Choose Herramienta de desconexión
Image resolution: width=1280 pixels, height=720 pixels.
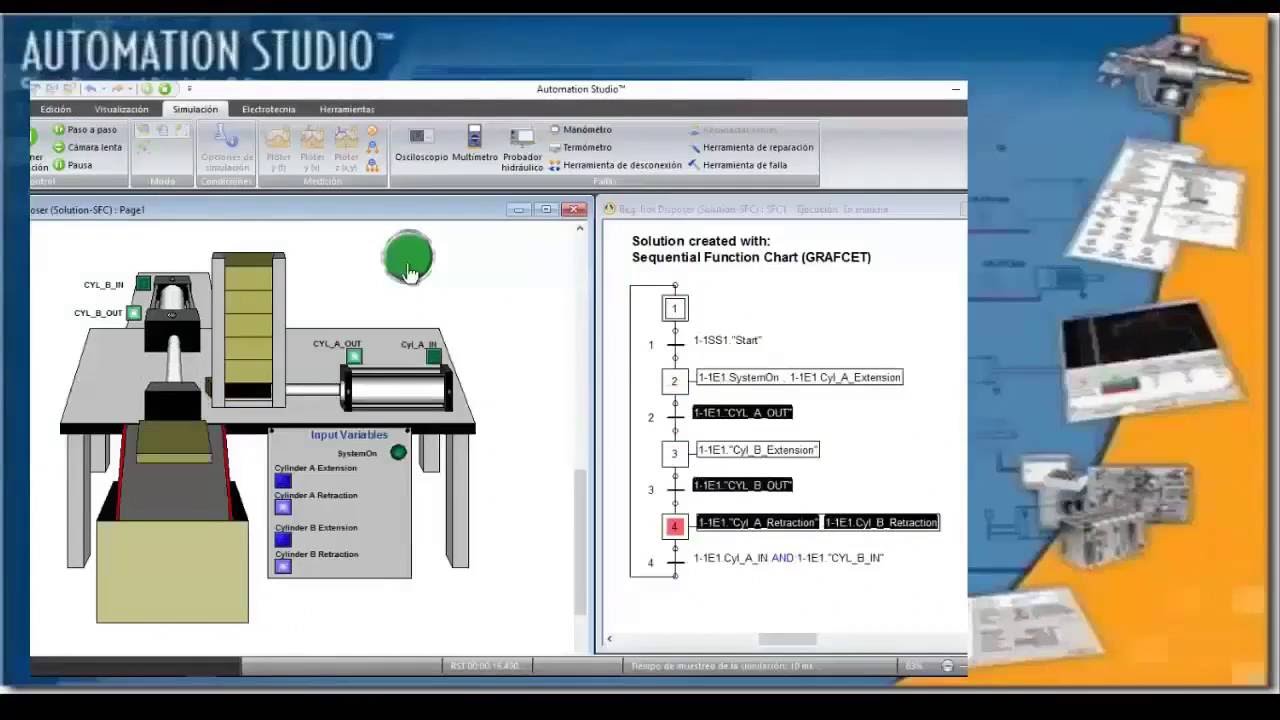(x=615, y=165)
